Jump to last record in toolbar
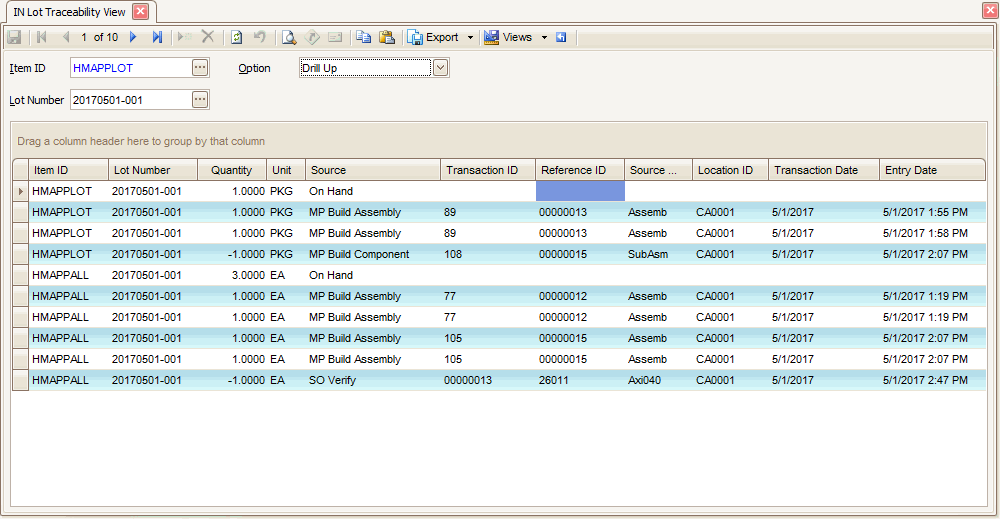 [x=157, y=37]
